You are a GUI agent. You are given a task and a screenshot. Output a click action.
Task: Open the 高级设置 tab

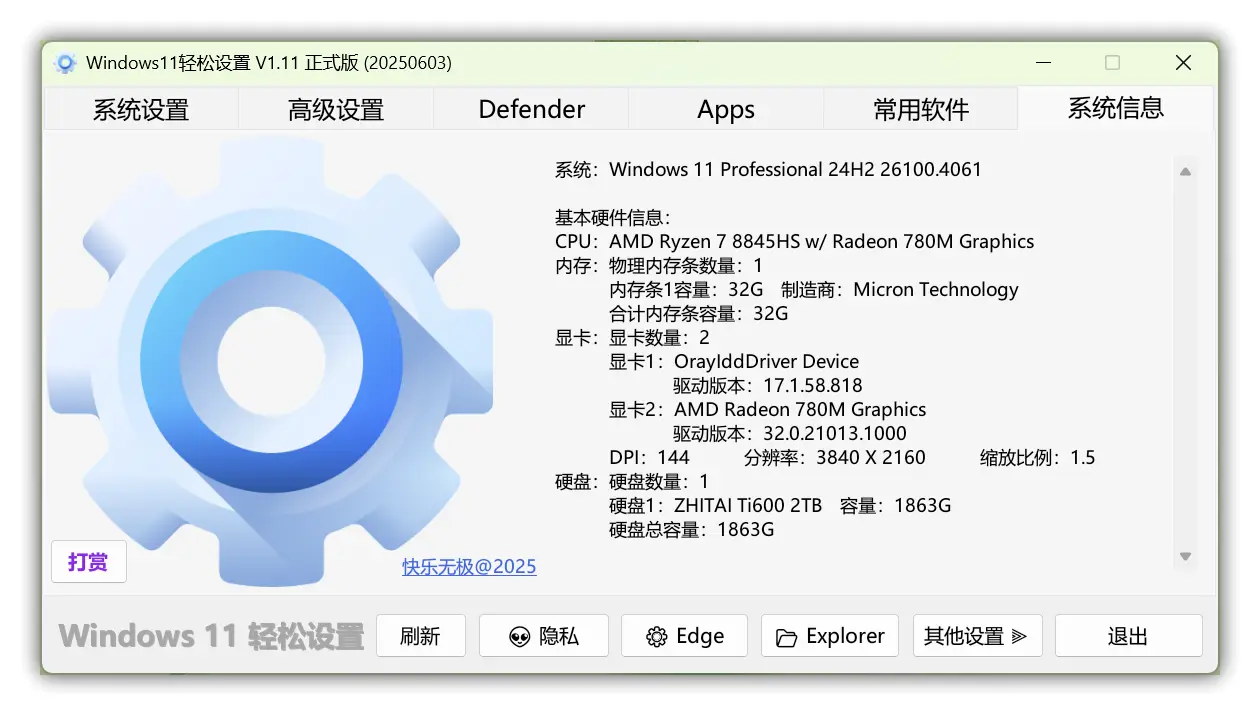[336, 109]
